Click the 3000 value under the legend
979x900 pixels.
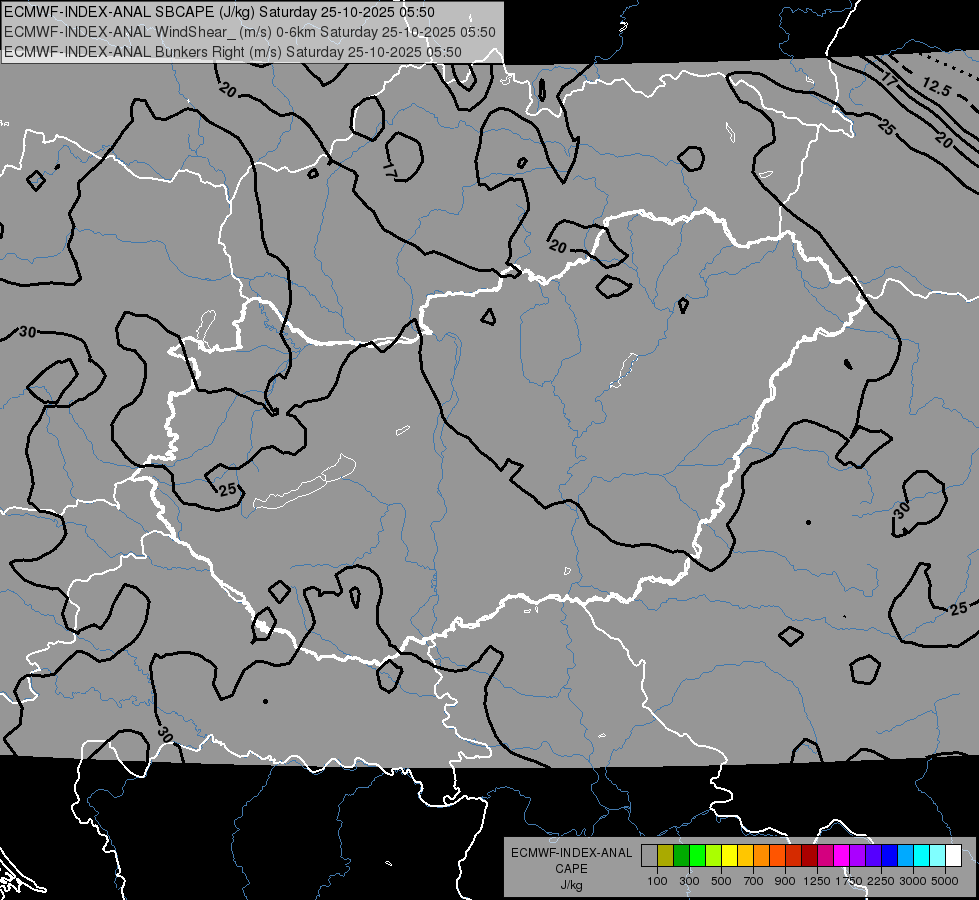click(913, 881)
